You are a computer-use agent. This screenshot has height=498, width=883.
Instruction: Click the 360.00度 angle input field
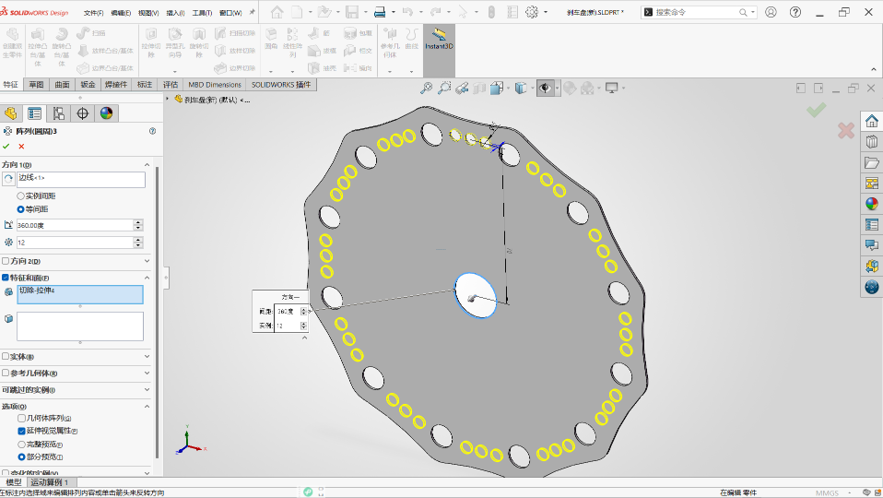pos(75,225)
